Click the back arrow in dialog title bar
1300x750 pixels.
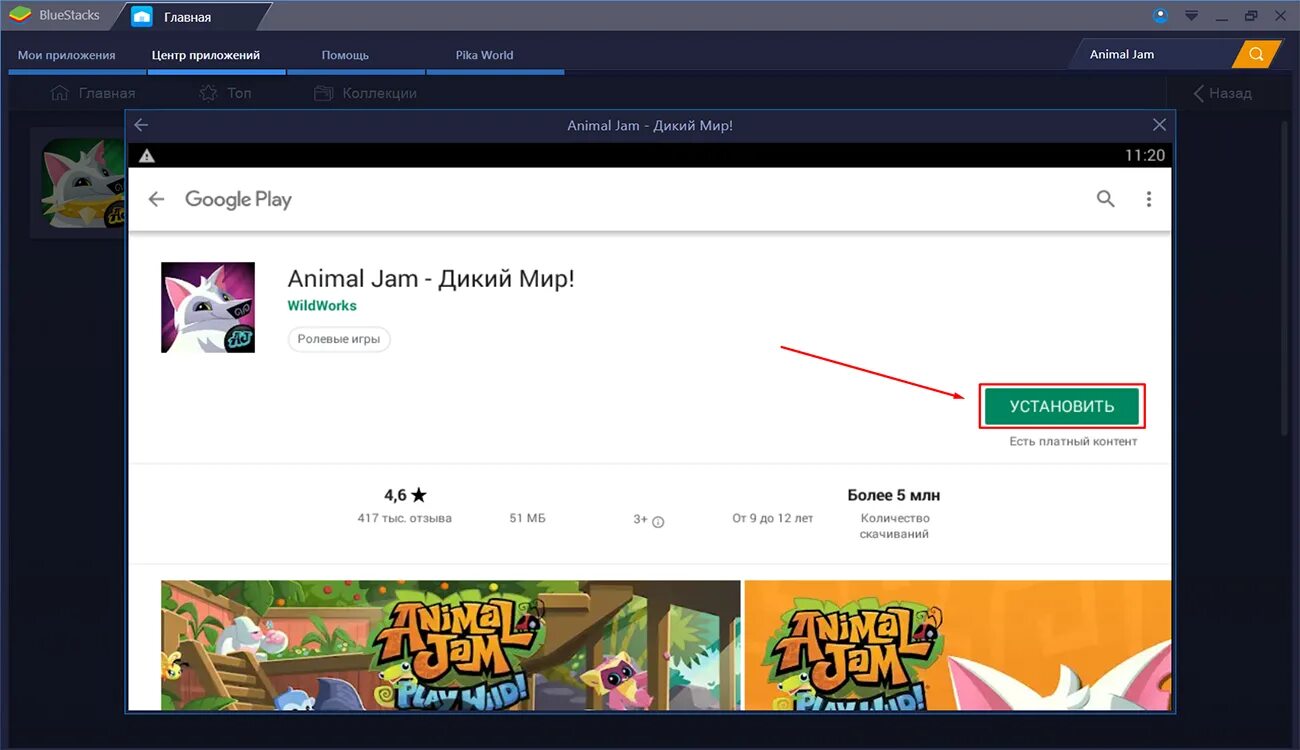[141, 125]
